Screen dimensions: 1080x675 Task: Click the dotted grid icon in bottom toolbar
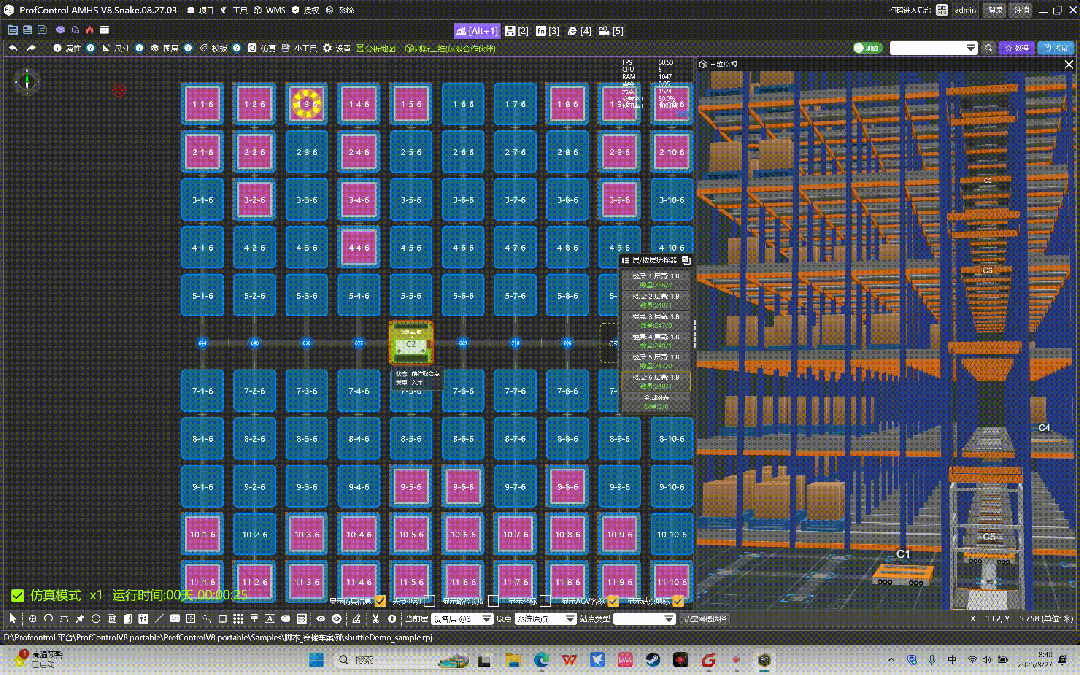pyautogui.click(x=238, y=619)
